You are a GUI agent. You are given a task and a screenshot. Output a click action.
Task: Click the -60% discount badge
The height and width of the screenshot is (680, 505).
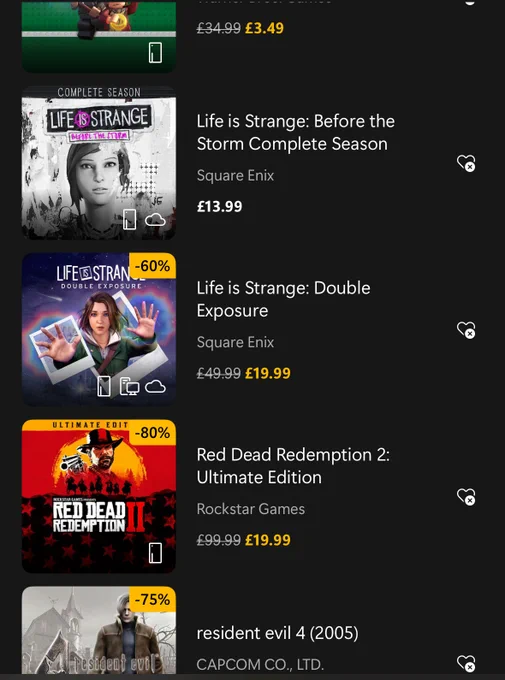point(152,265)
